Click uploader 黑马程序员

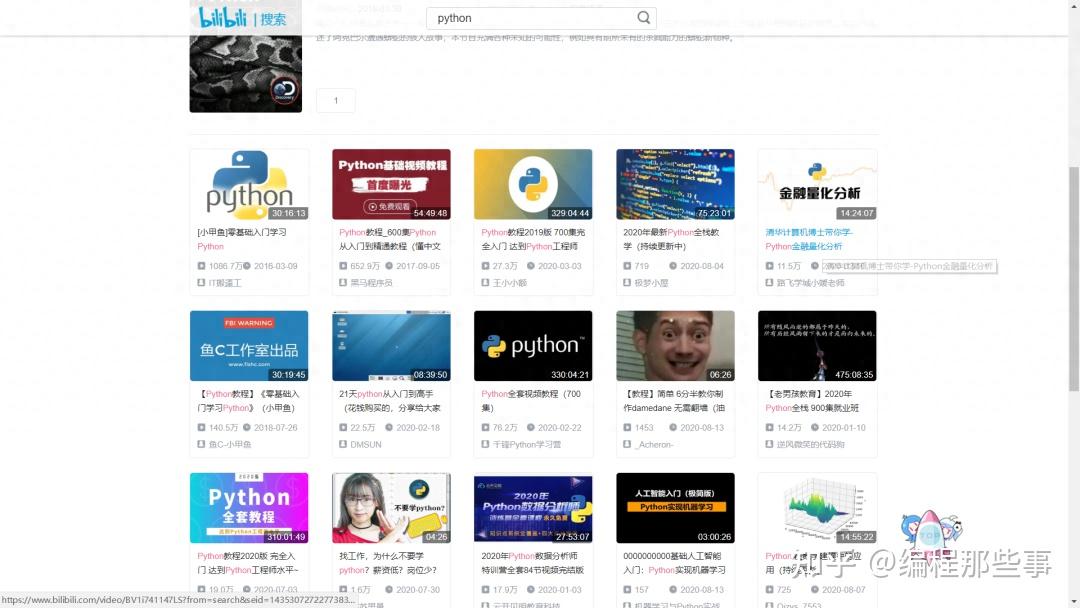click(371, 283)
